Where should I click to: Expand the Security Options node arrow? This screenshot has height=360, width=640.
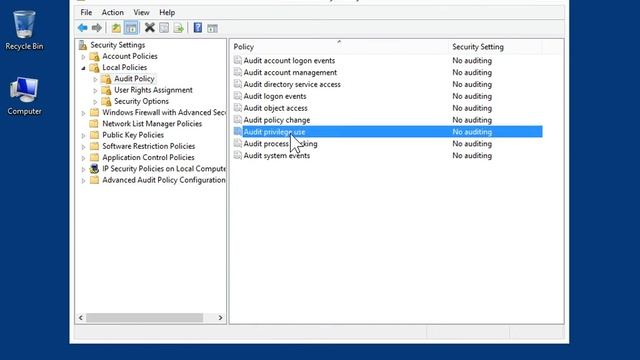point(95,102)
